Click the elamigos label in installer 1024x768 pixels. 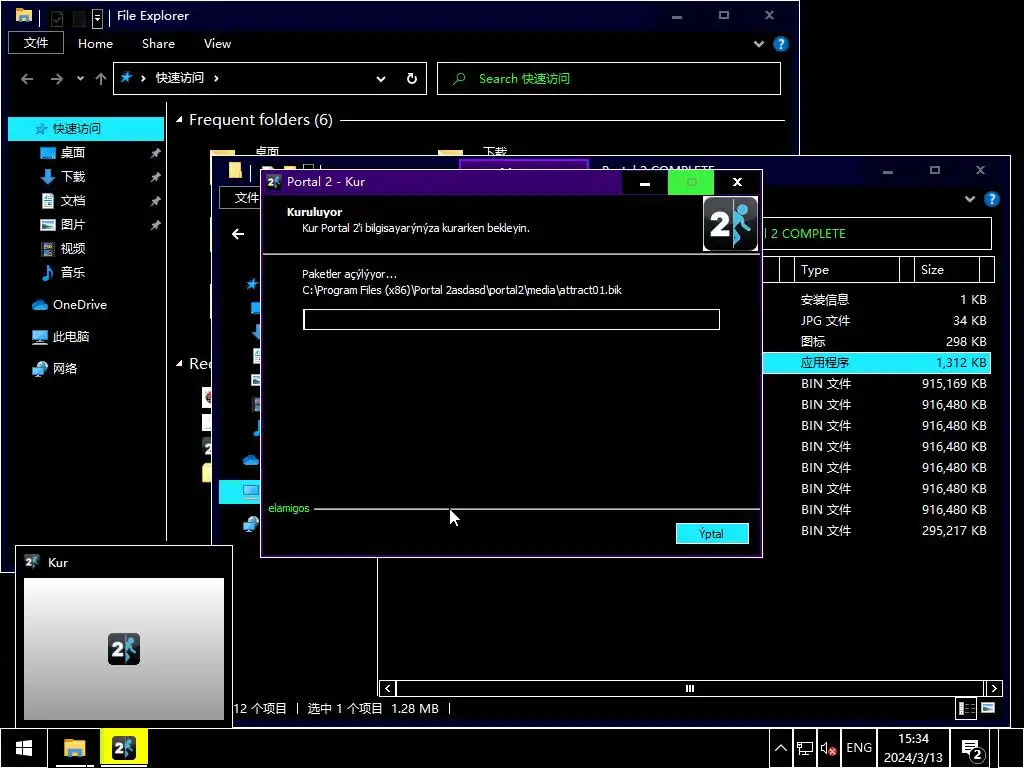click(289, 508)
